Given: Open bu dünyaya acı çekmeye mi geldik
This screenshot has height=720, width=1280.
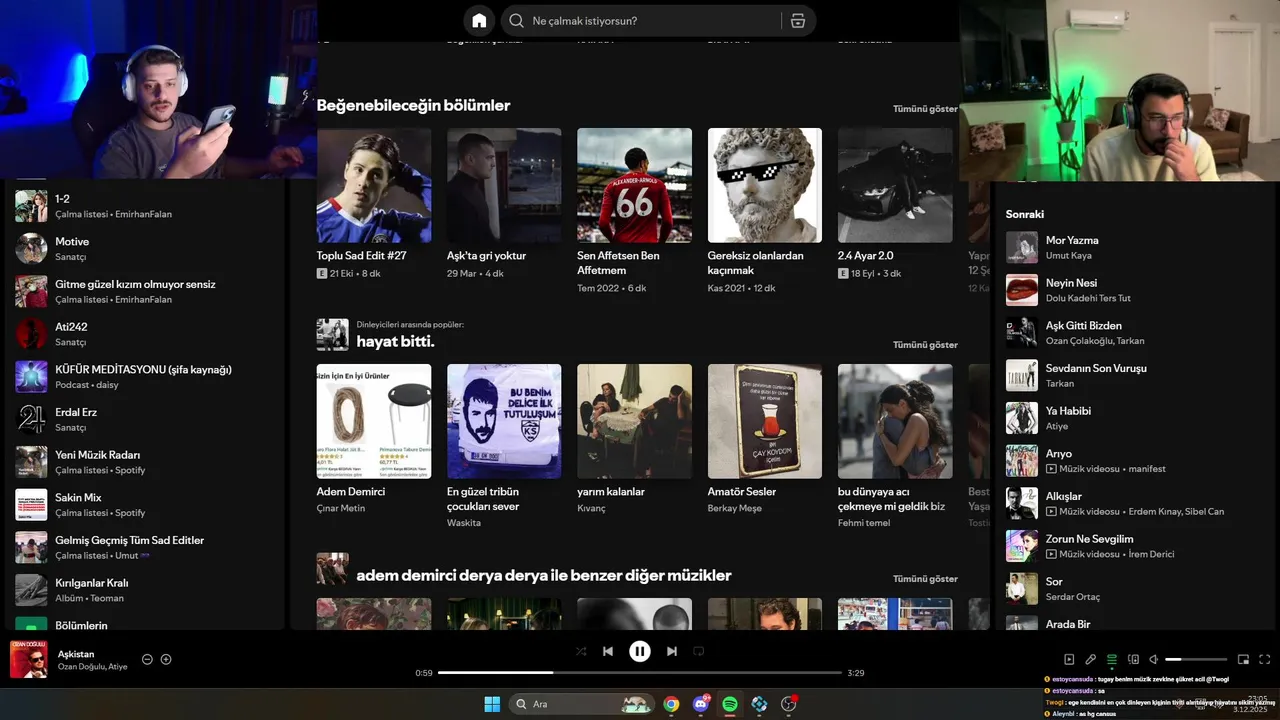Looking at the screenshot, I should 895,445.
